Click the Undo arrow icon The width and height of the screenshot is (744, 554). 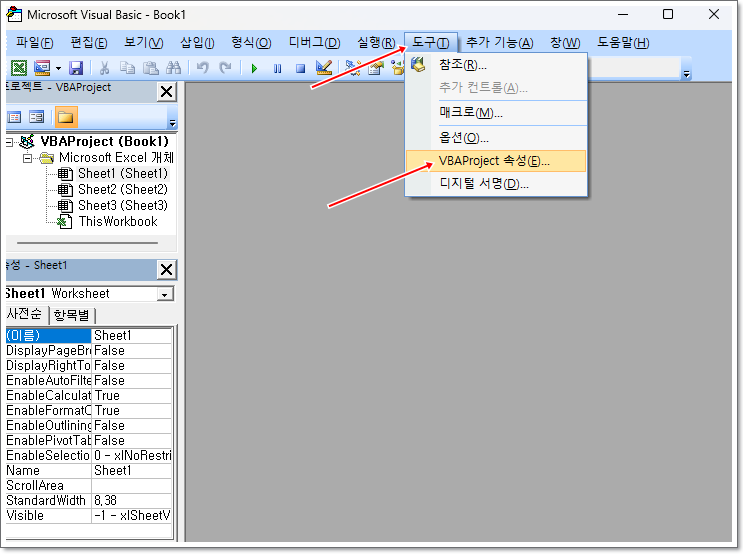tap(203, 68)
